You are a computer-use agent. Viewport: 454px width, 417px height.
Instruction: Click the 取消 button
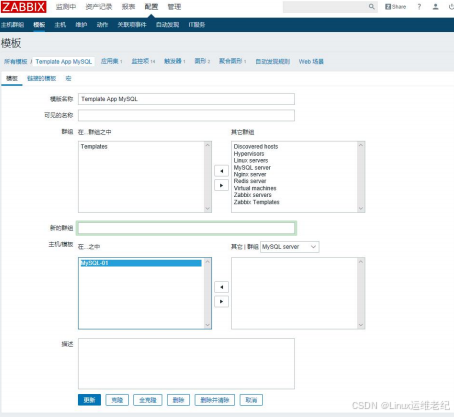coord(251,400)
